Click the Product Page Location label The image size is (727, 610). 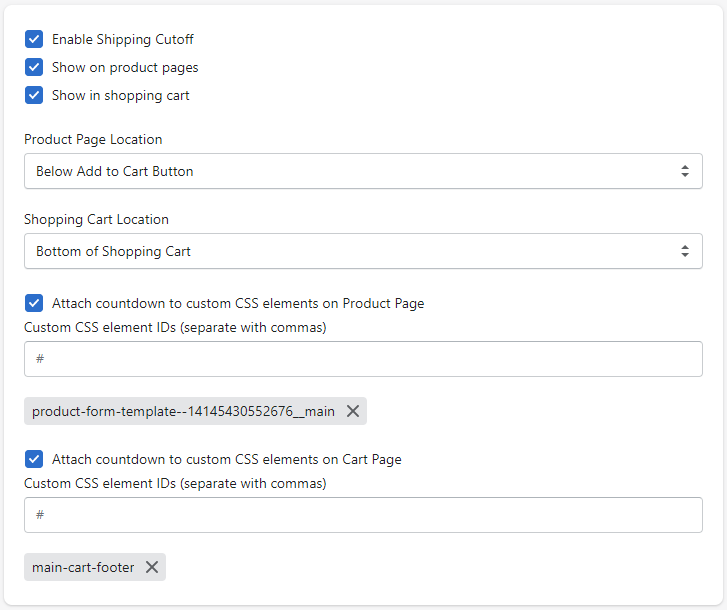[x=93, y=139]
